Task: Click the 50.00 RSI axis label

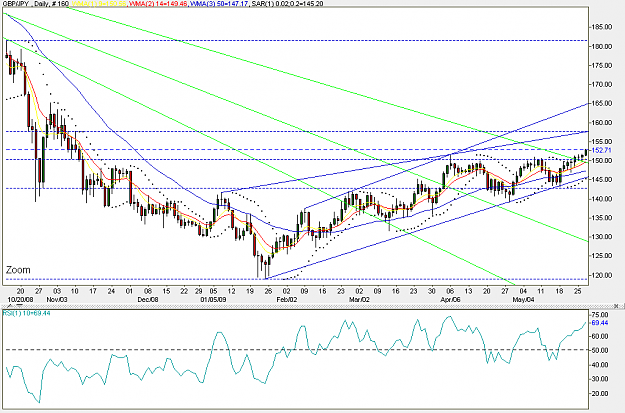Action: (x=601, y=350)
